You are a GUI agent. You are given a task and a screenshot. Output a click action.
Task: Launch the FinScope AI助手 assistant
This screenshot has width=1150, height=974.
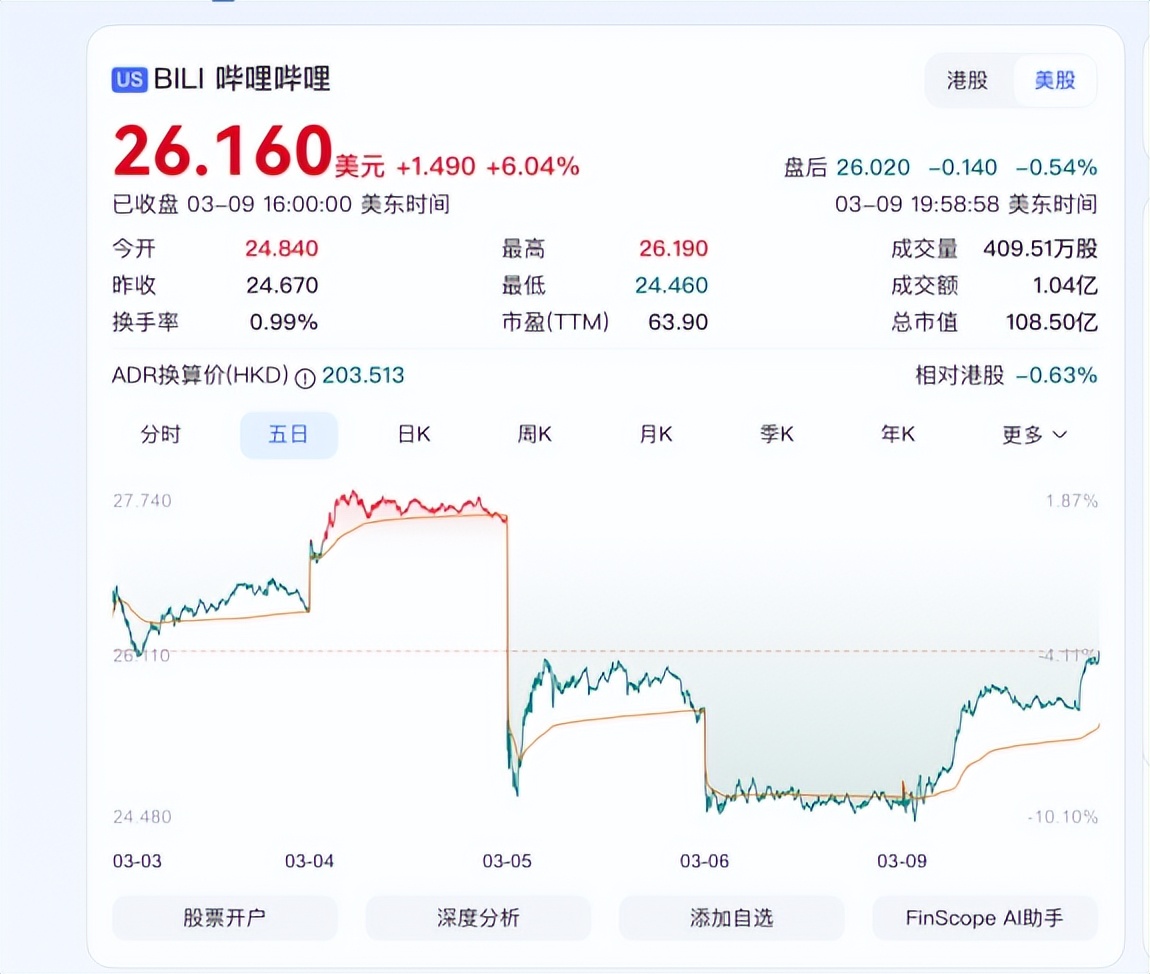click(984, 917)
